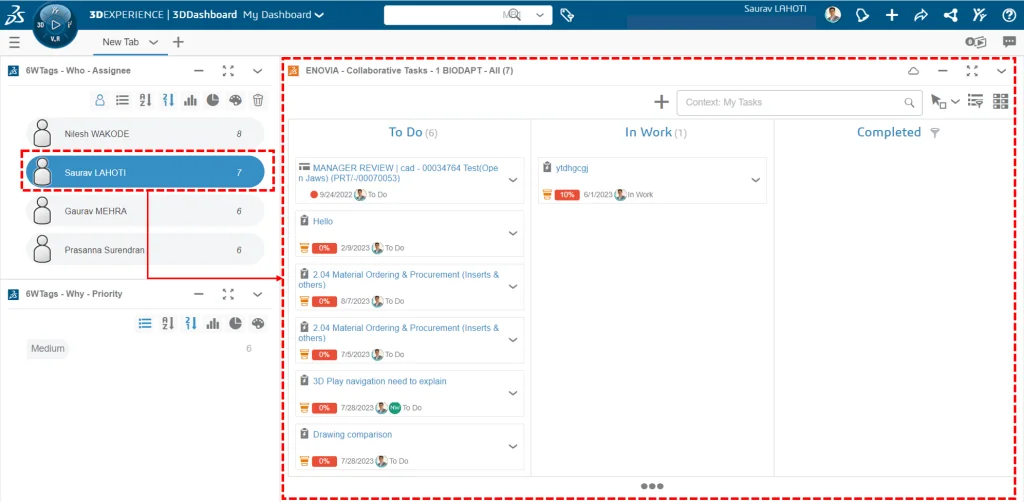Toggle the list view in Assignee widget
The image size is (1024, 502).
click(x=122, y=100)
